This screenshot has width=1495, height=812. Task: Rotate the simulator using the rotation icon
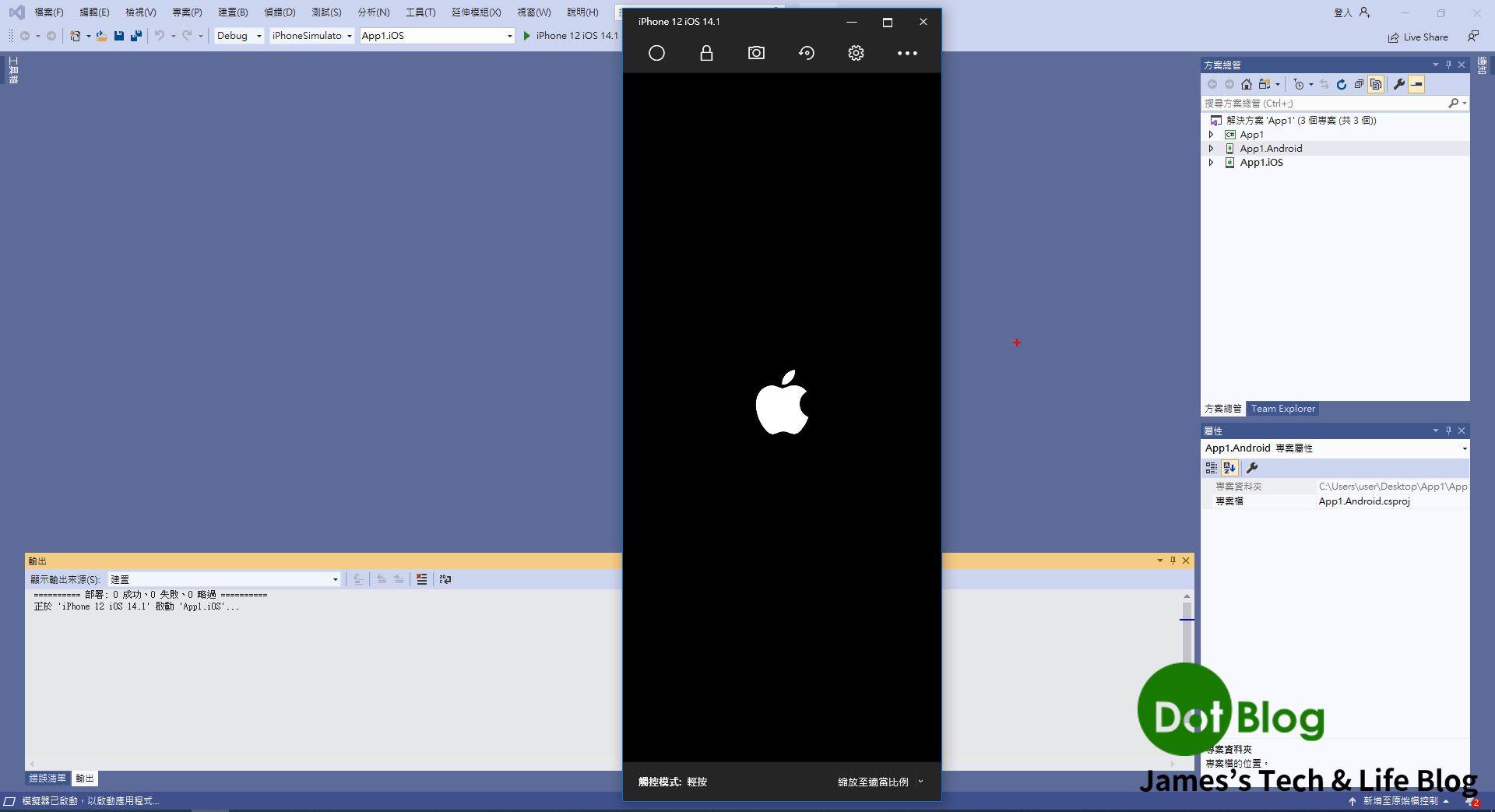[x=806, y=53]
